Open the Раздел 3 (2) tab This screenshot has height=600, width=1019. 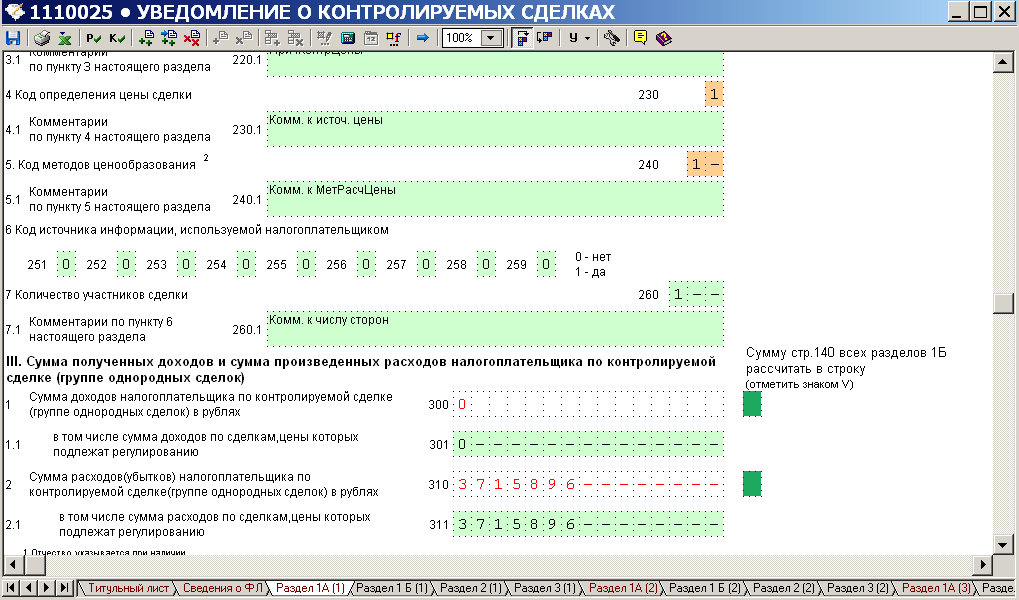tap(857, 588)
